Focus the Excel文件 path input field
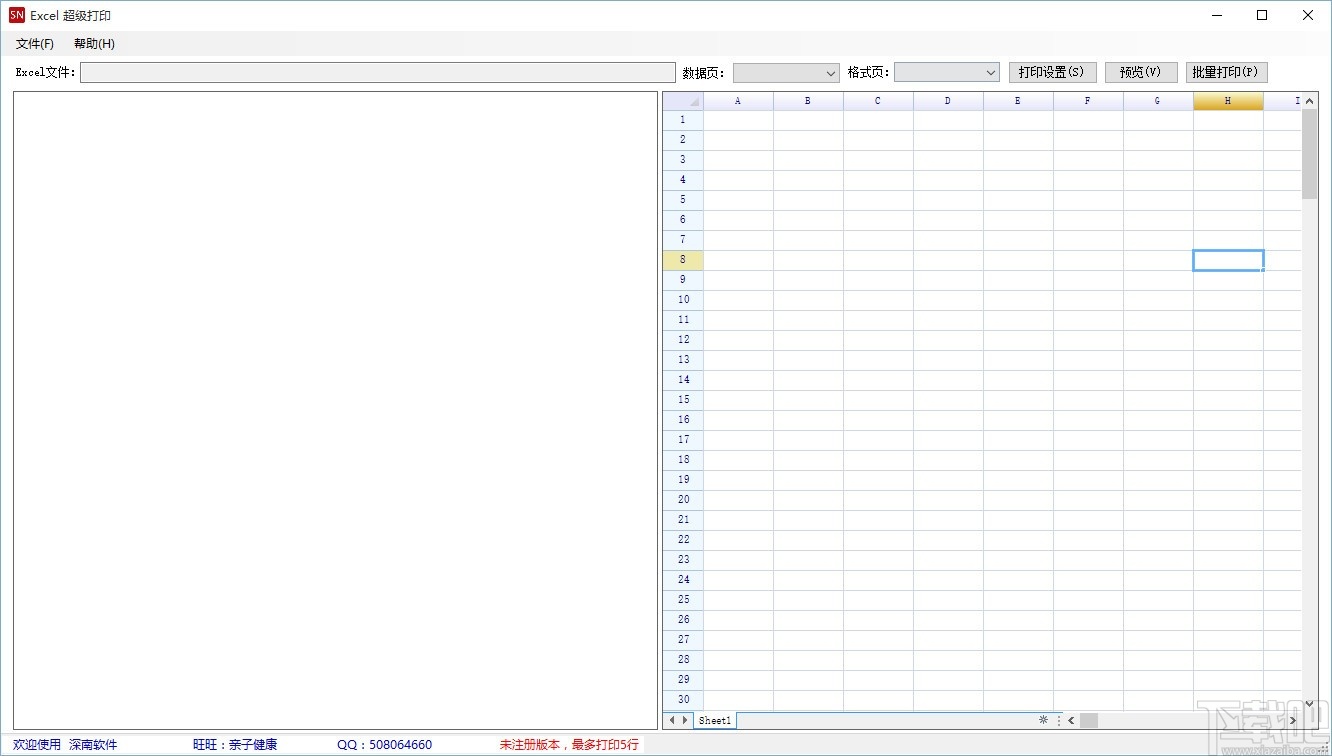This screenshot has height=756, width=1332. tap(378, 73)
